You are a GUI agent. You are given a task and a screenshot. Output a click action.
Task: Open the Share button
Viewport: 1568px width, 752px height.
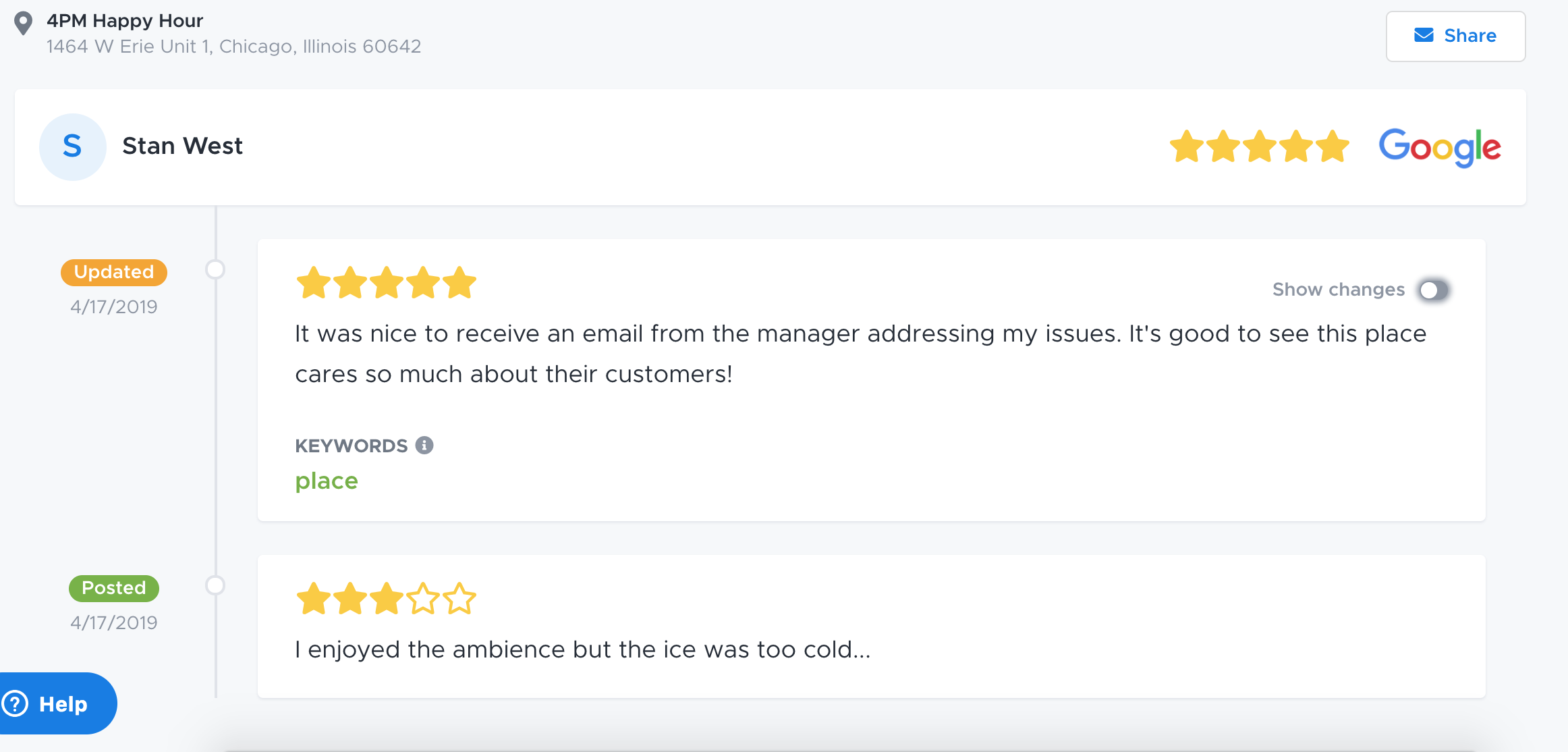pos(1455,36)
